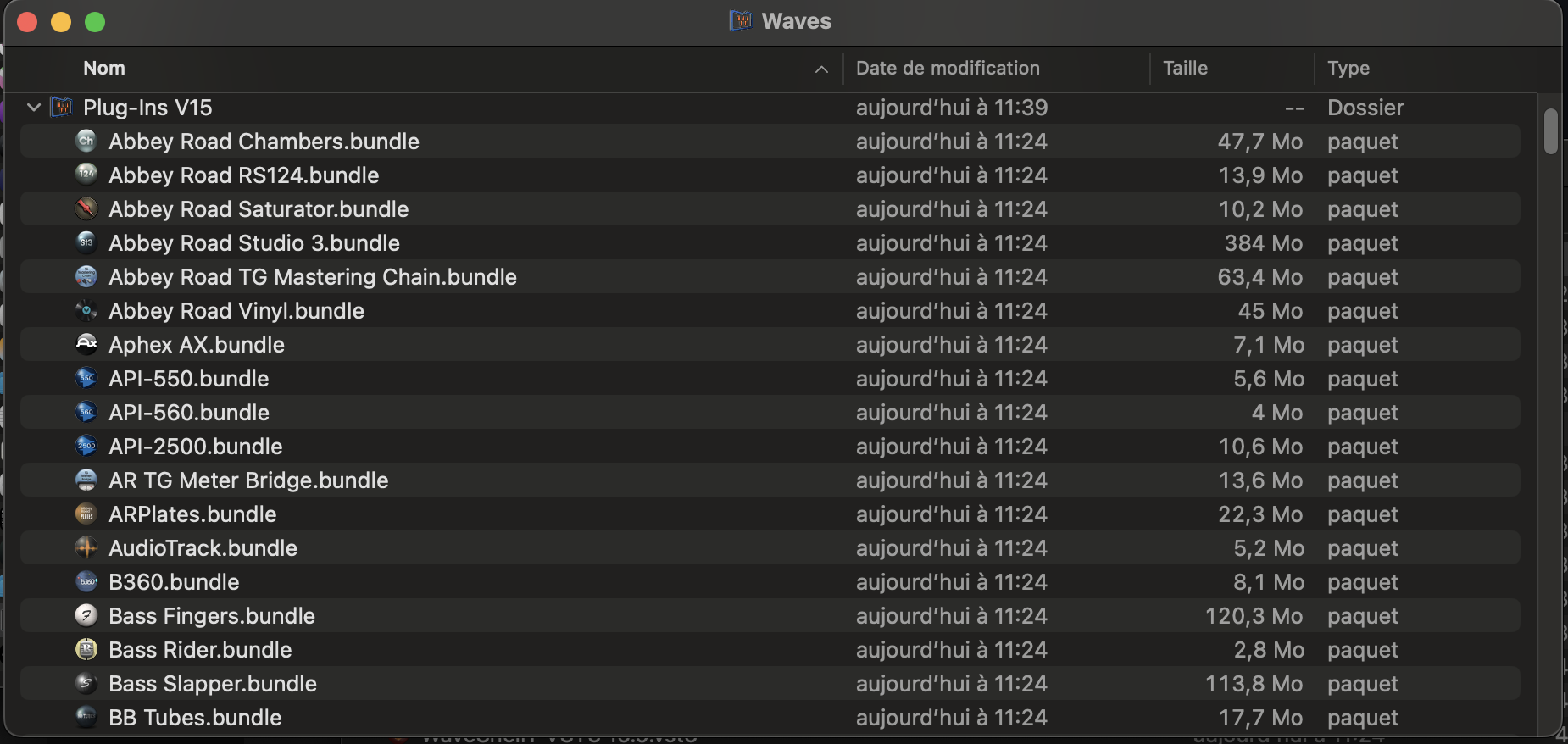Select Abbey Road Studio 3.bundle name
This screenshot has width=1568, height=744.
coord(254,243)
